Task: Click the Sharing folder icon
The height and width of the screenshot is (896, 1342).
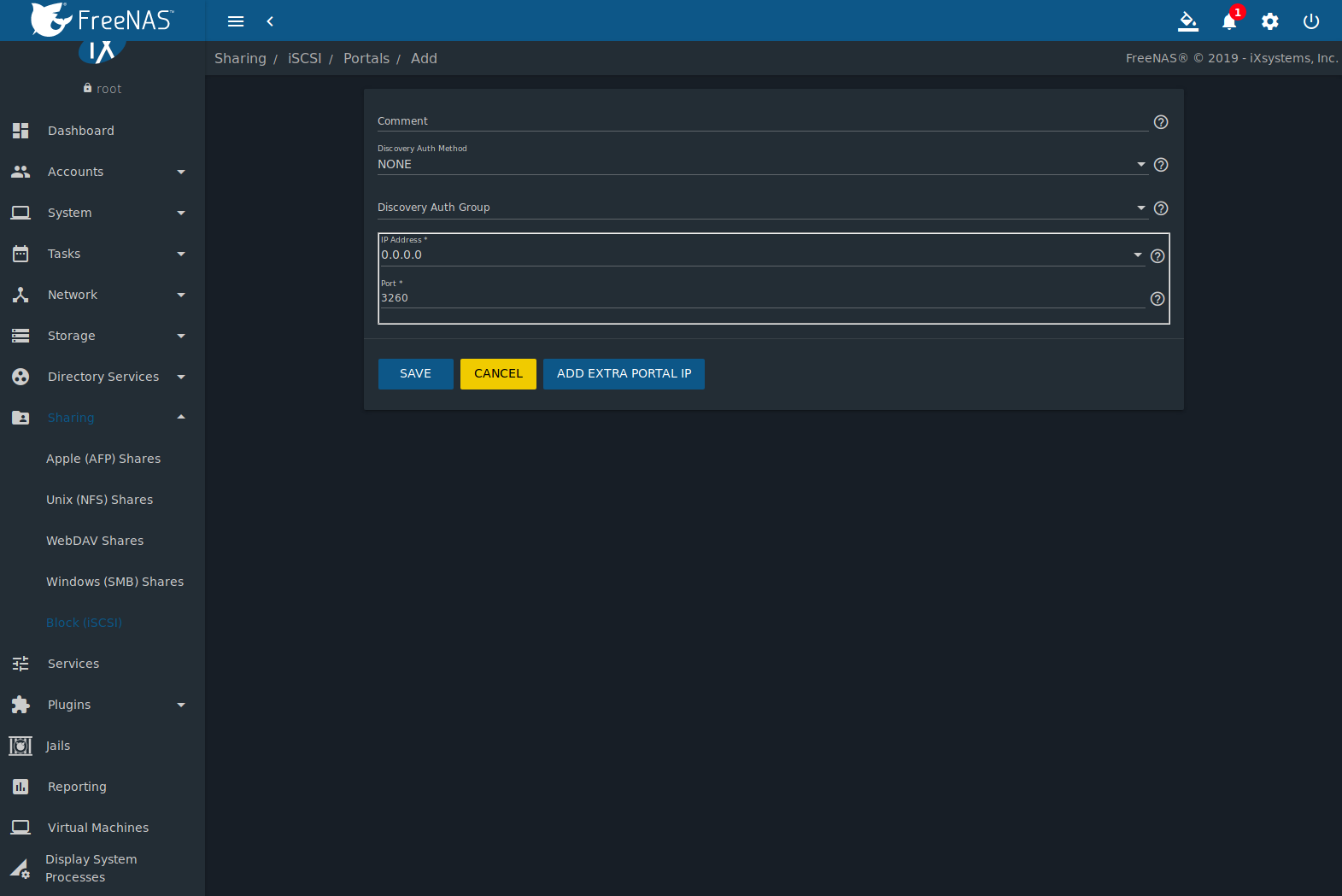Action: point(21,418)
